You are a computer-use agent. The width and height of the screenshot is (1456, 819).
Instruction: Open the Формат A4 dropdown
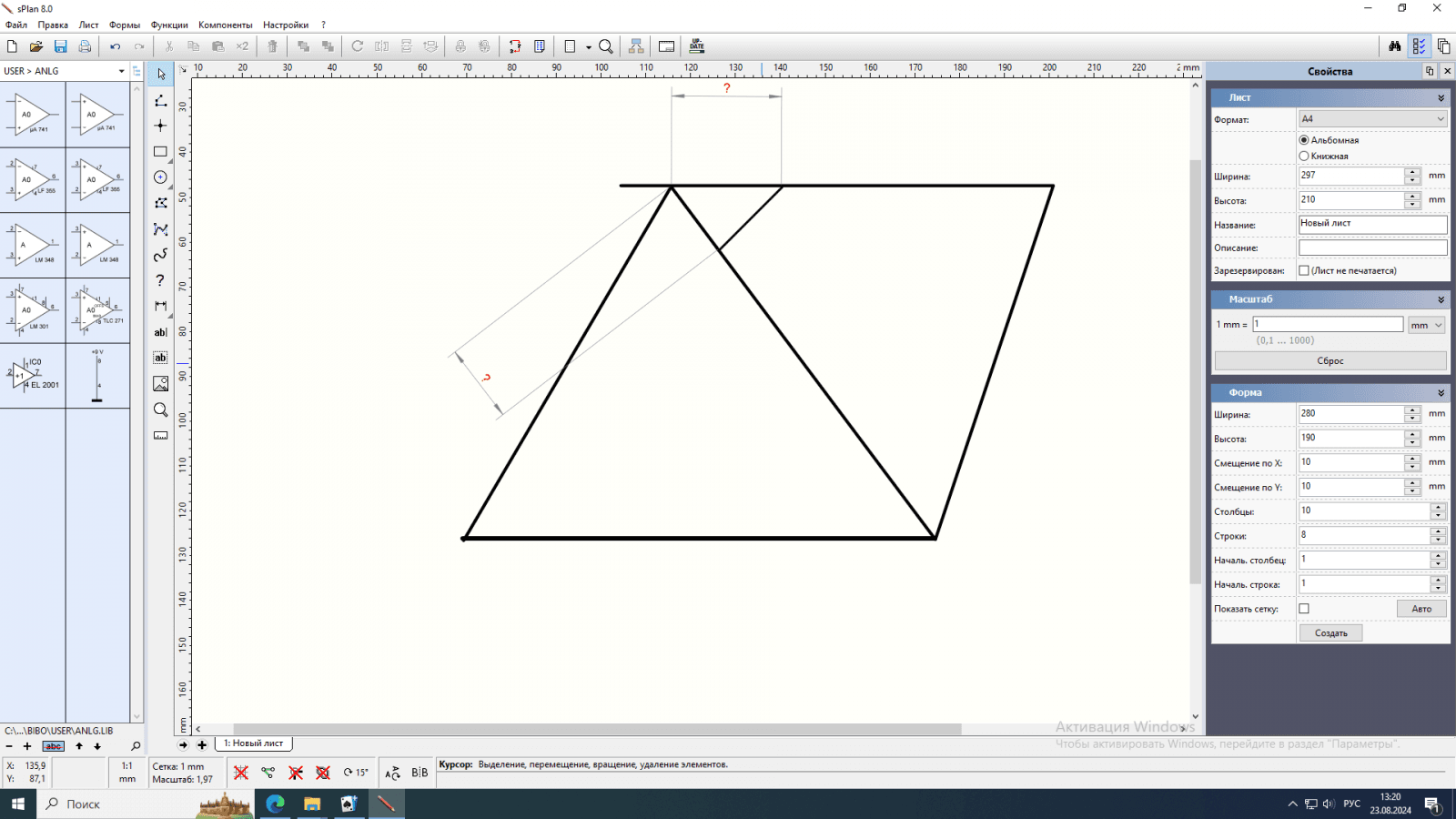(1372, 119)
